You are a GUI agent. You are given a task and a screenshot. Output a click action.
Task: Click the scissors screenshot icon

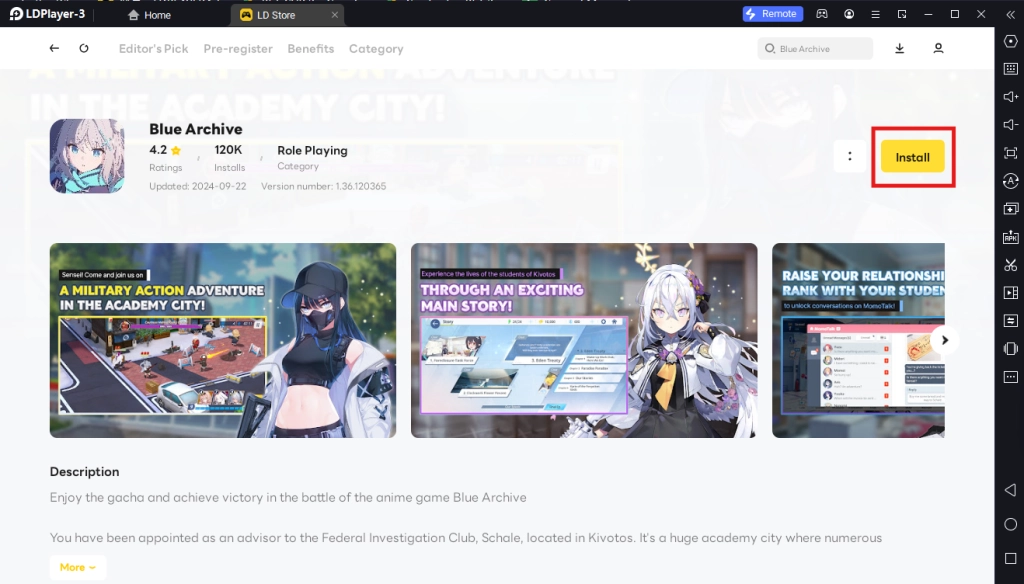tap(1010, 265)
